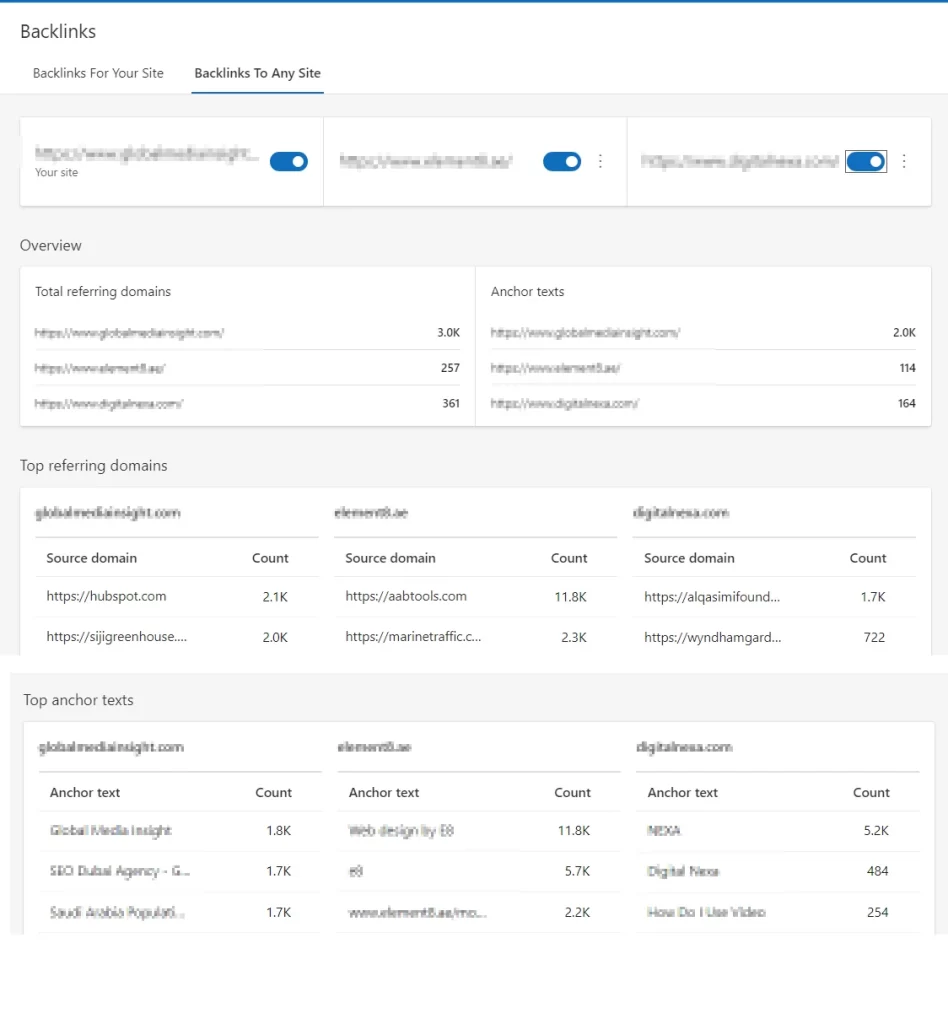Select the 'Digital Nexa' anchor text entry

[683, 872]
